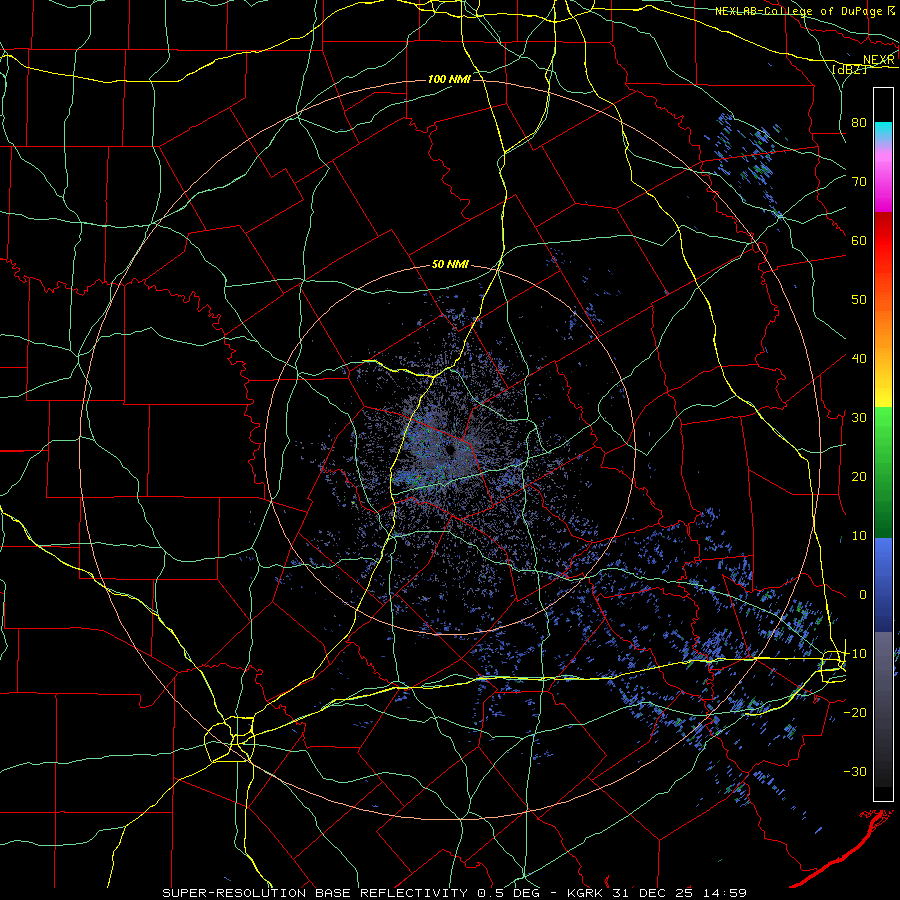Click the dBZ unit label
Image resolution: width=900 pixels, height=900 pixels.
click(x=849, y=69)
